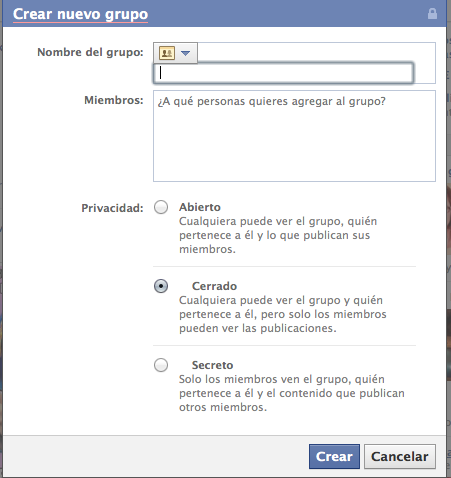Screen dimensions: 451x478
Task: Click the Abierto option label text
Action: [200, 207]
